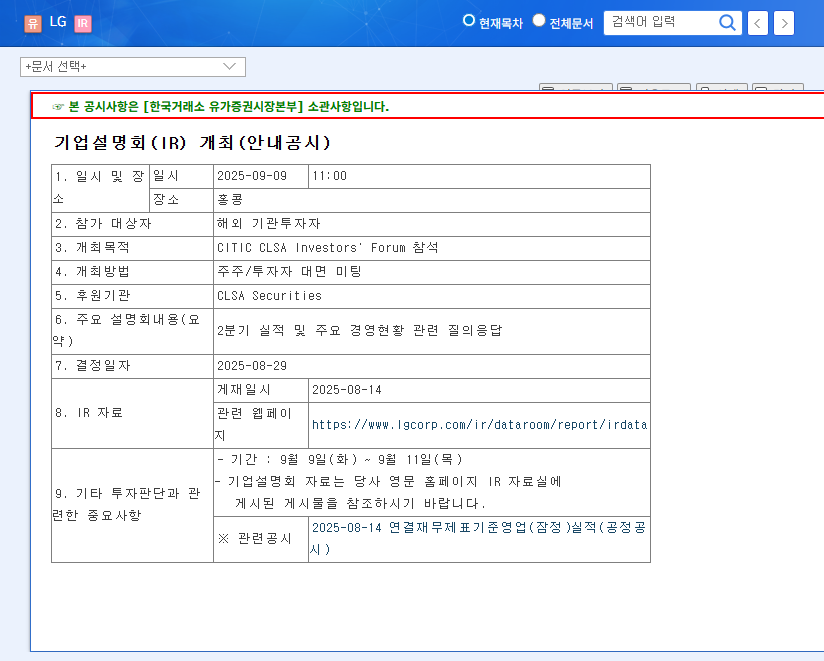Screen dimensions: 824x661
Task: Click the 관련 웹페이지 label
Action: coord(253,425)
